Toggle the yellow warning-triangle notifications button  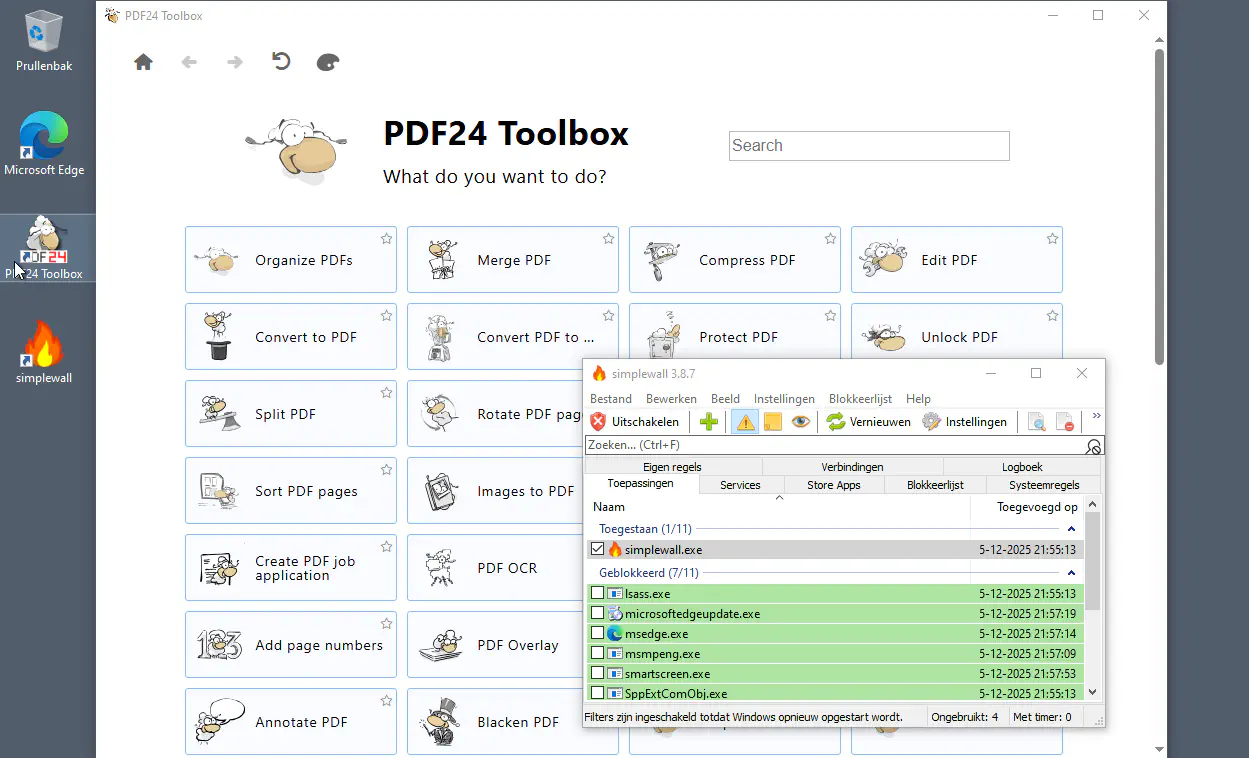click(x=745, y=421)
